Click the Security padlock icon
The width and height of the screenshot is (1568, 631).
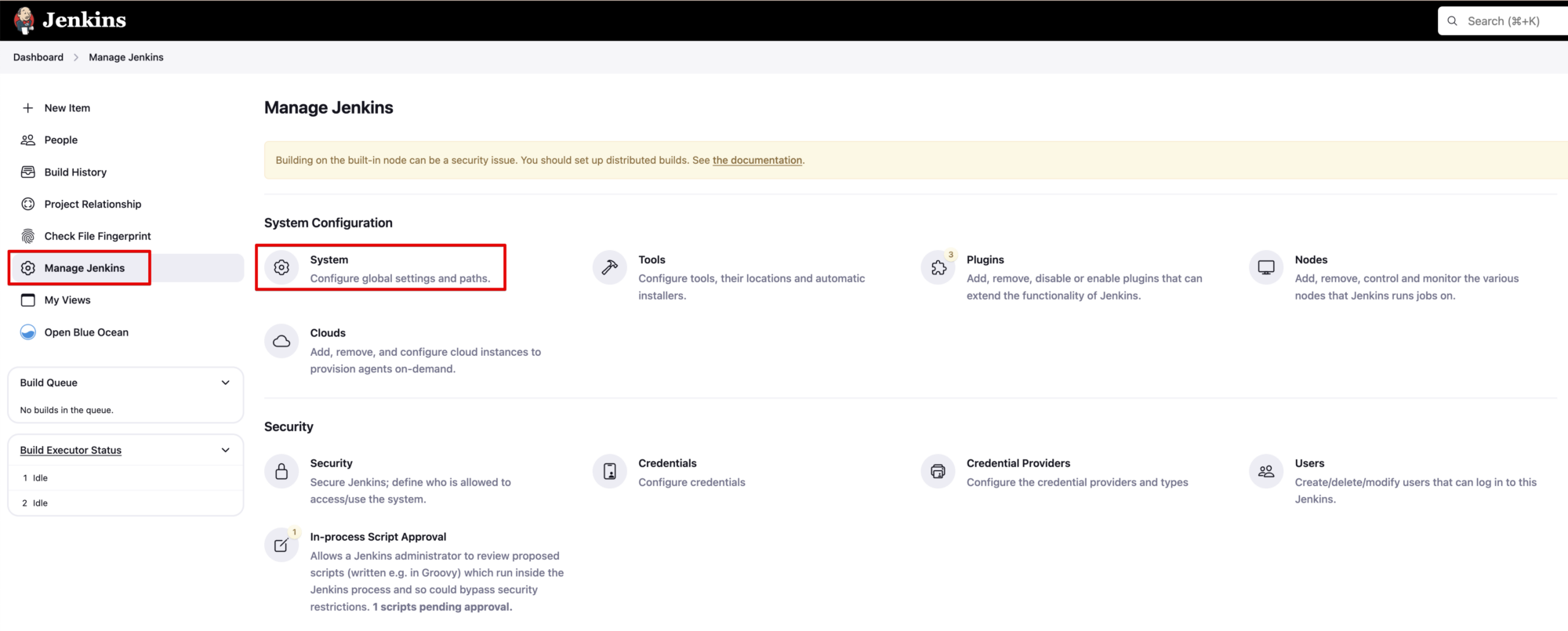coord(281,472)
